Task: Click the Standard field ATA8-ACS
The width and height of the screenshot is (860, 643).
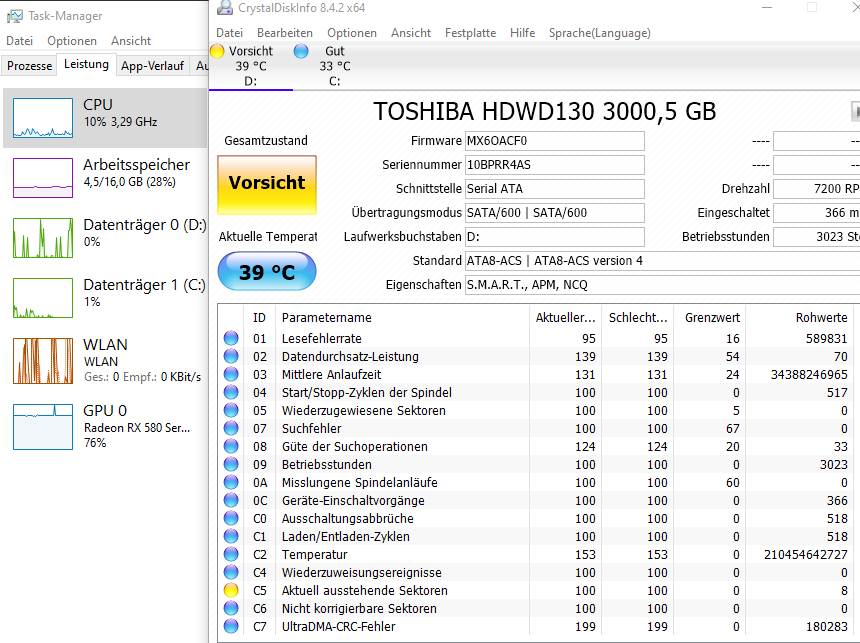Action: (663, 261)
